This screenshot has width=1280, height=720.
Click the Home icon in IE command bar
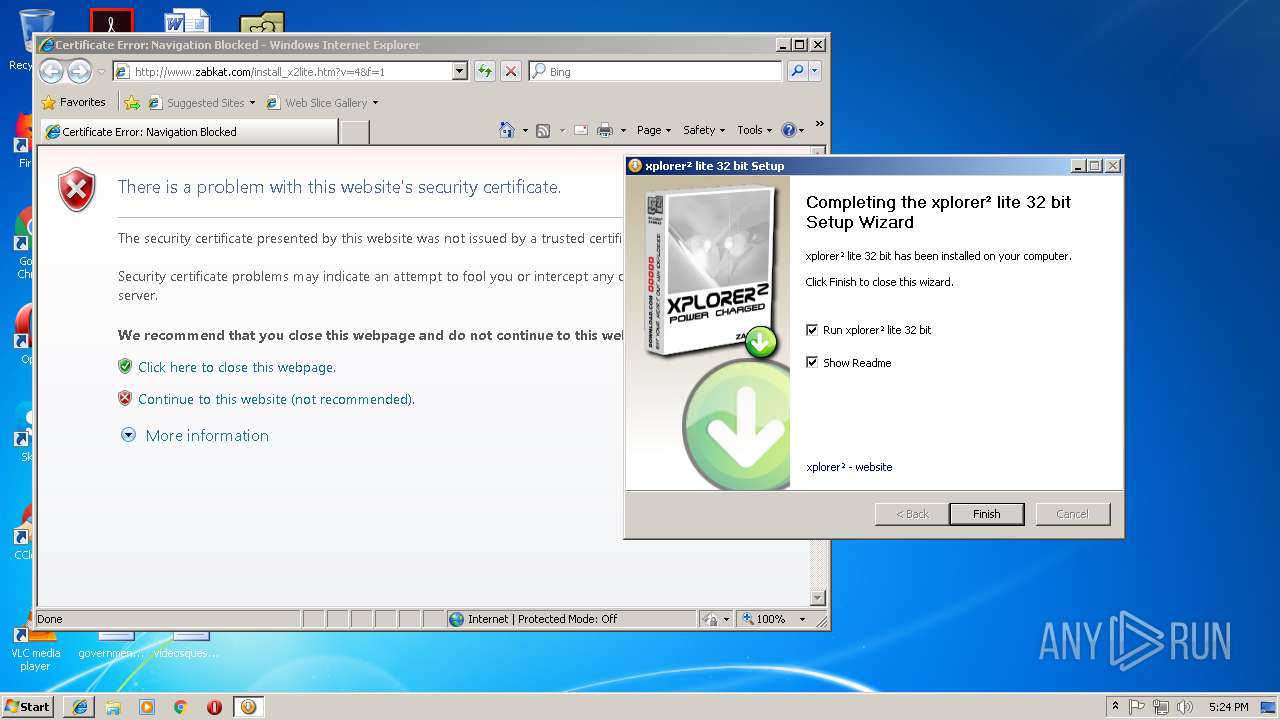[507, 130]
